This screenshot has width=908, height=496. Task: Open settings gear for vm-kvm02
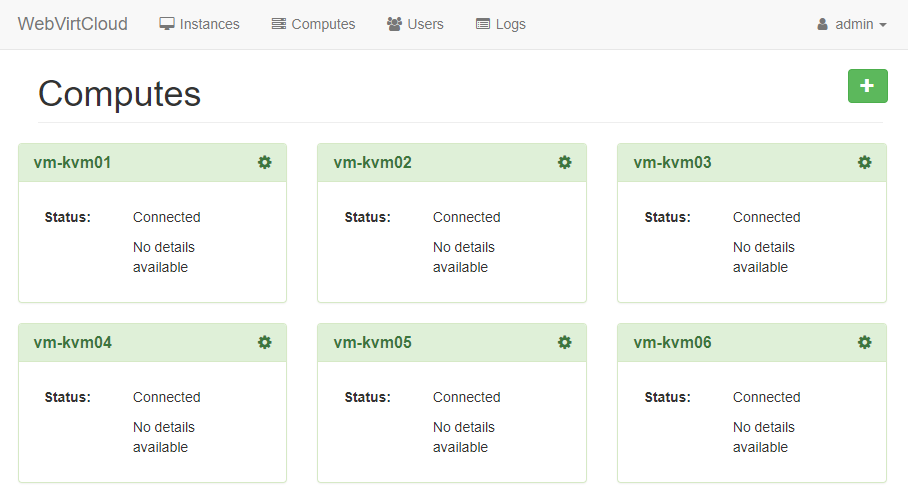(x=564, y=162)
